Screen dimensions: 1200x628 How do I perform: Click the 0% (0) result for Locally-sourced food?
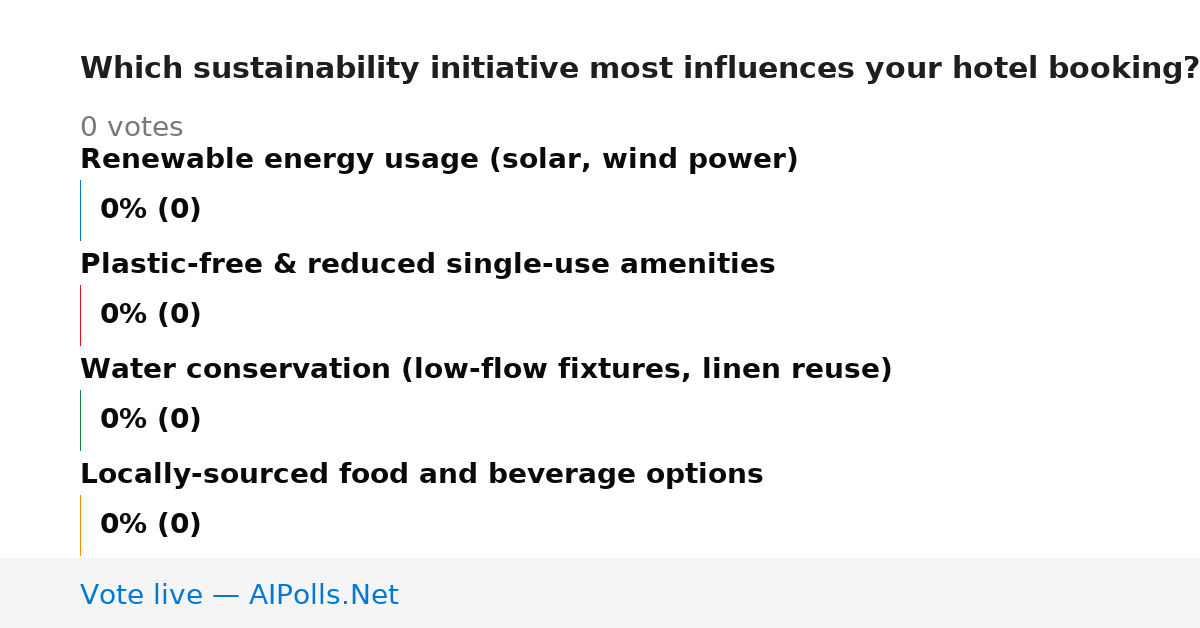tap(150, 525)
